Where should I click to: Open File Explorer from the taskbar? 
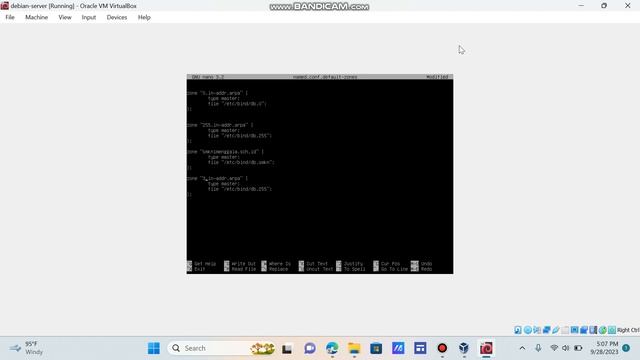(x=354, y=348)
